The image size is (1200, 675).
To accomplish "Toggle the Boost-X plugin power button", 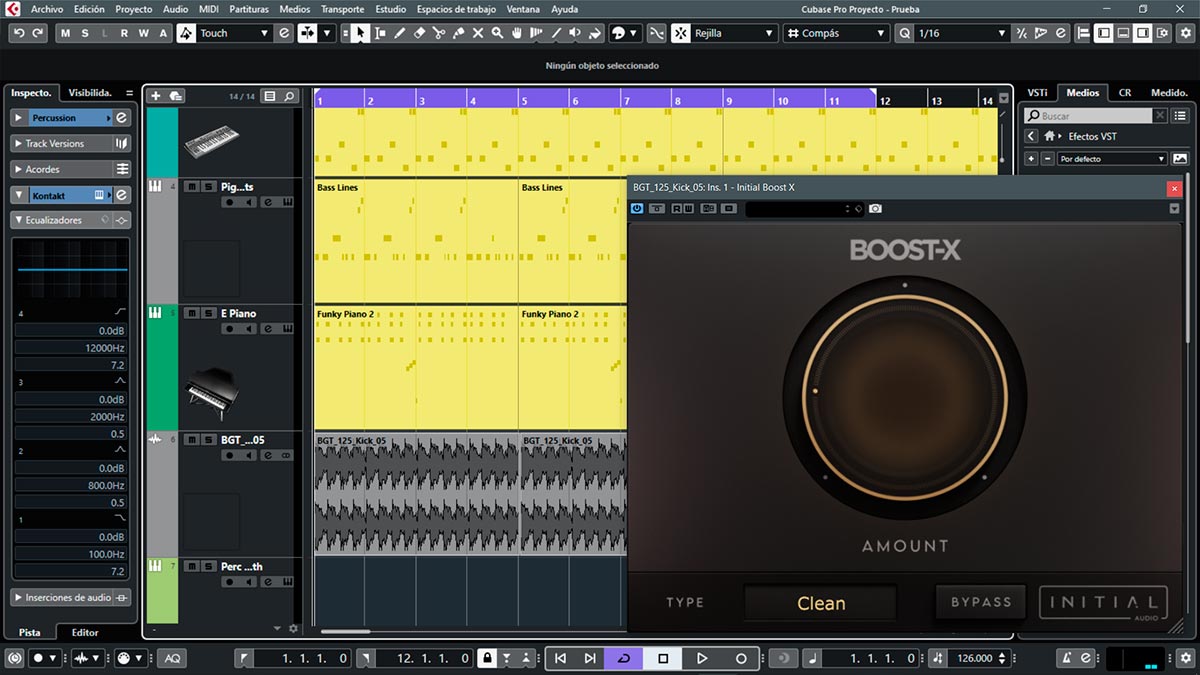I will pyautogui.click(x=637, y=208).
